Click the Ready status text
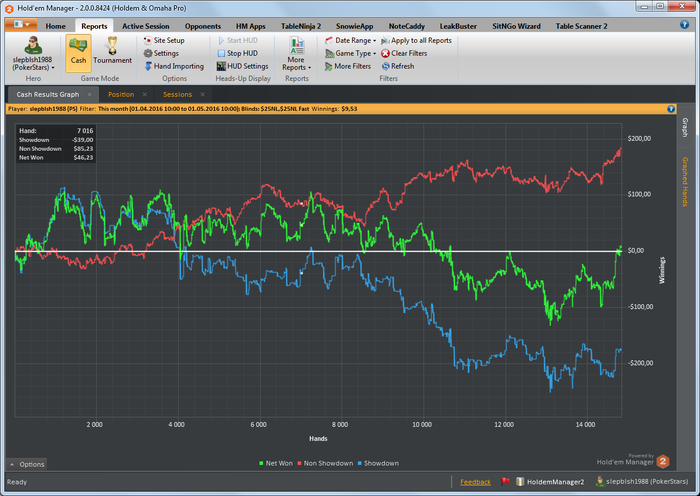 (x=17, y=482)
